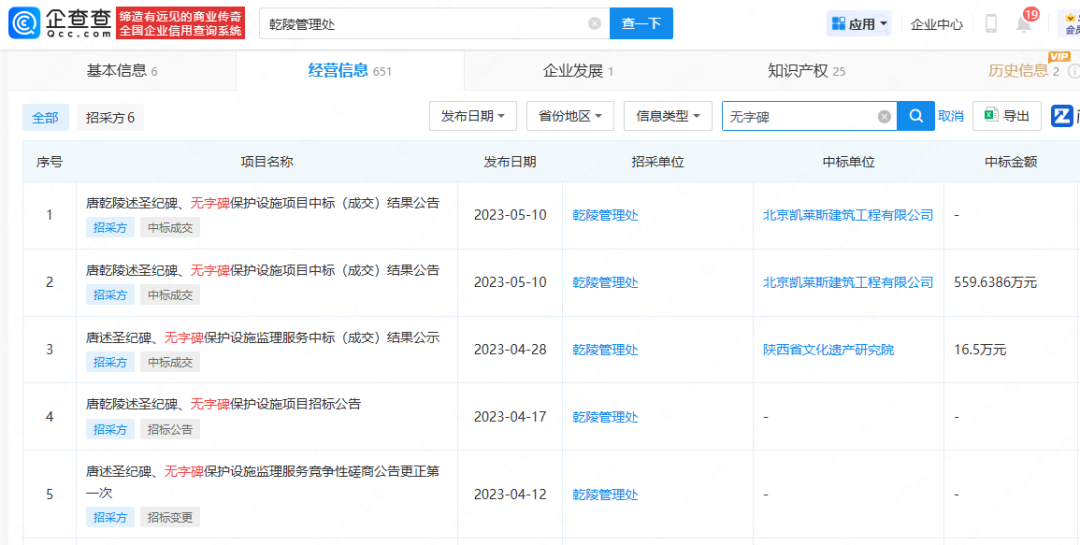The height and width of the screenshot is (545, 1080).
Task: Click the Qcc 企查查 logo
Action: click(60, 23)
